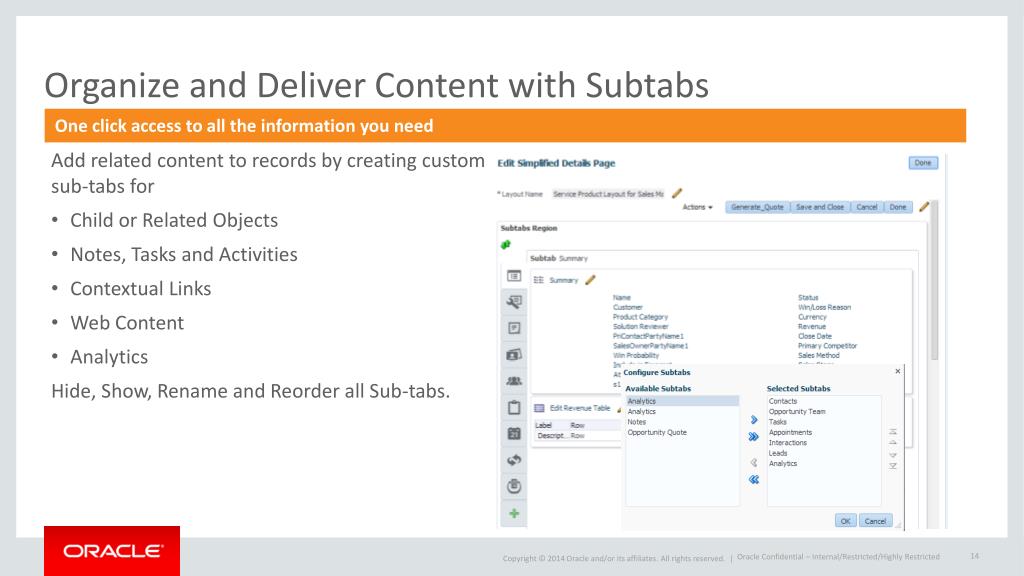Click the PriContactPartyName1 field label
This screenshot has width=1024, height=576.
click(648, 336)
